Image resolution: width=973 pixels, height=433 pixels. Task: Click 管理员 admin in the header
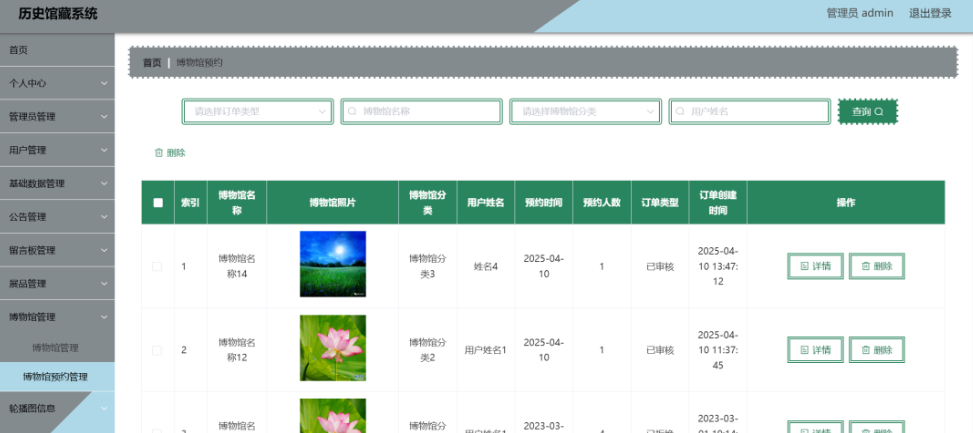[860, 13]
